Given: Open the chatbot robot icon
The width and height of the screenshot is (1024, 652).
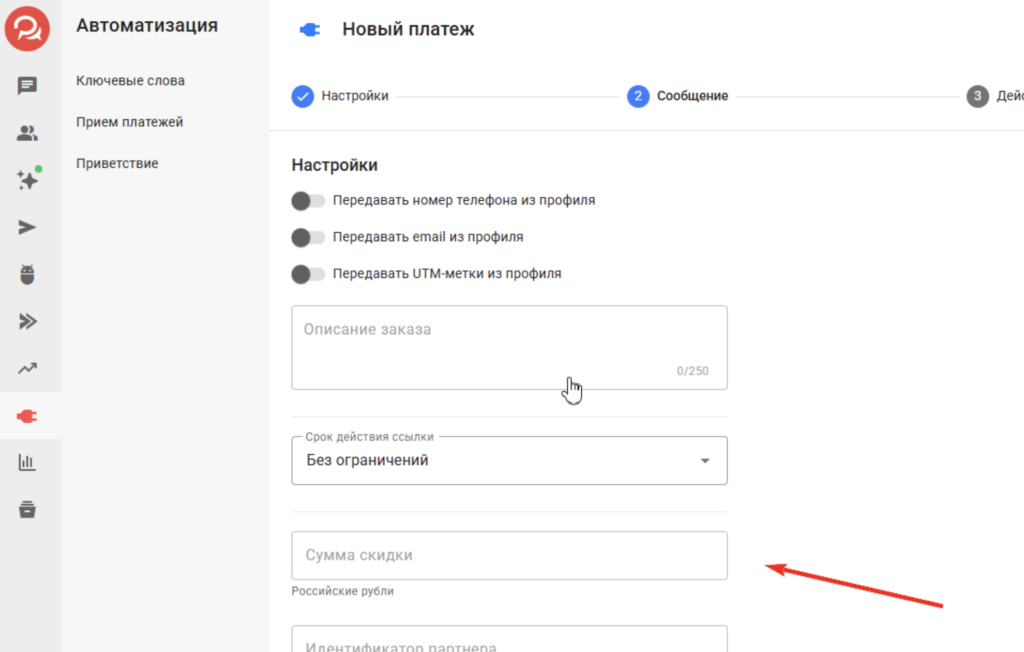Looking at the screenshot, I should (x=28, y=274).
